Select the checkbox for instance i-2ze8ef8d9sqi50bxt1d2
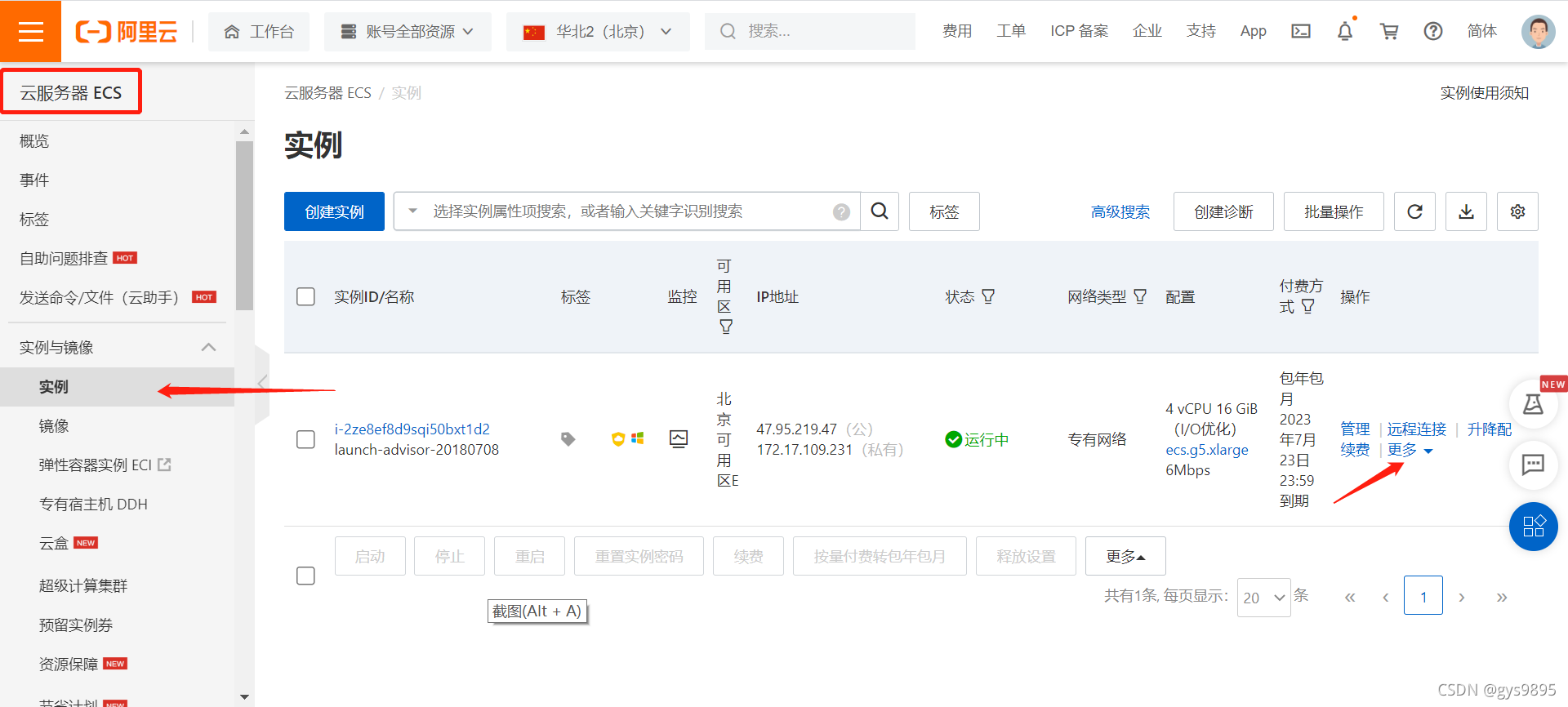The image size is (1568, 707). tap(305, 439)
